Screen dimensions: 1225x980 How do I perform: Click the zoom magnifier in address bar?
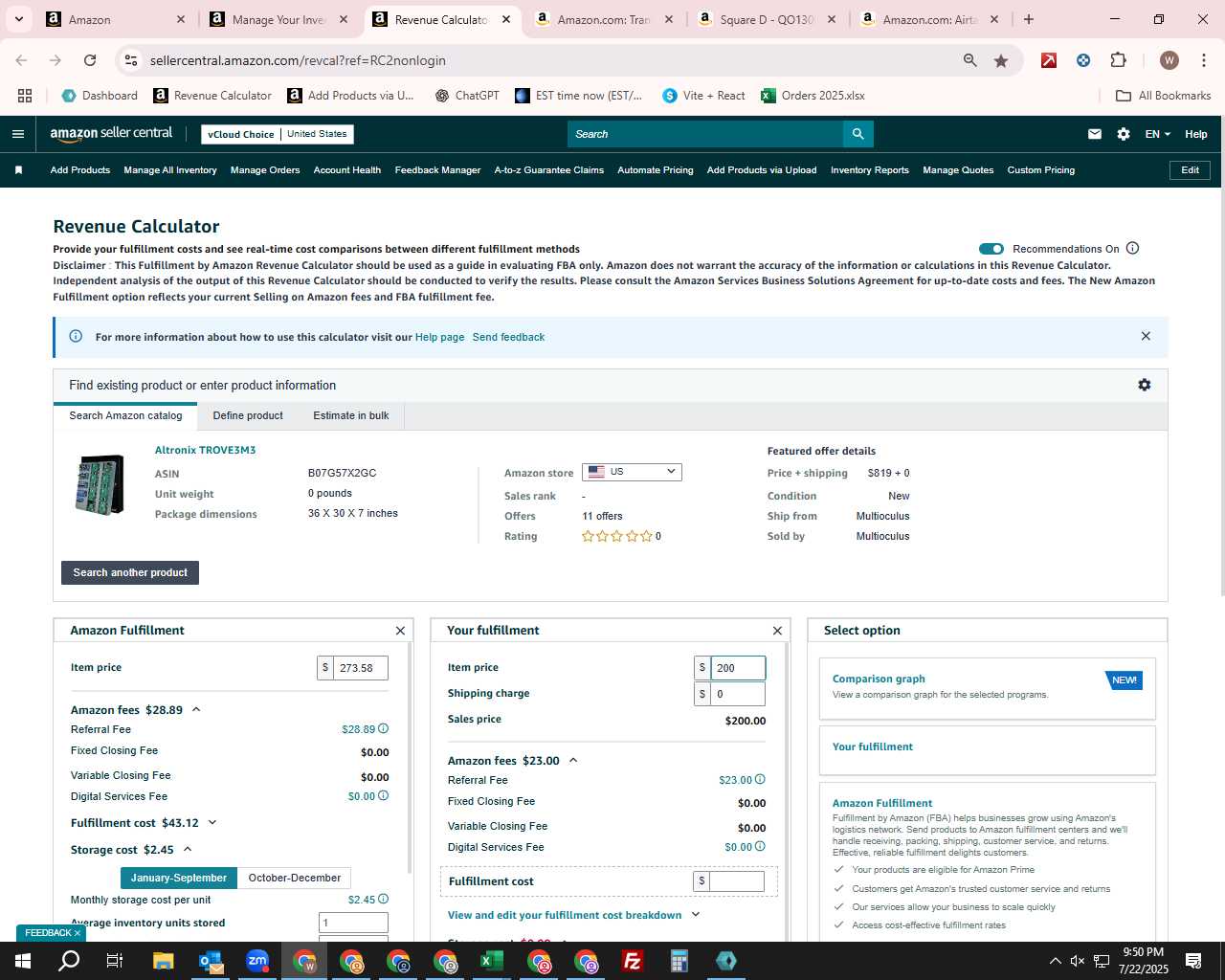[x=970, y=60]
